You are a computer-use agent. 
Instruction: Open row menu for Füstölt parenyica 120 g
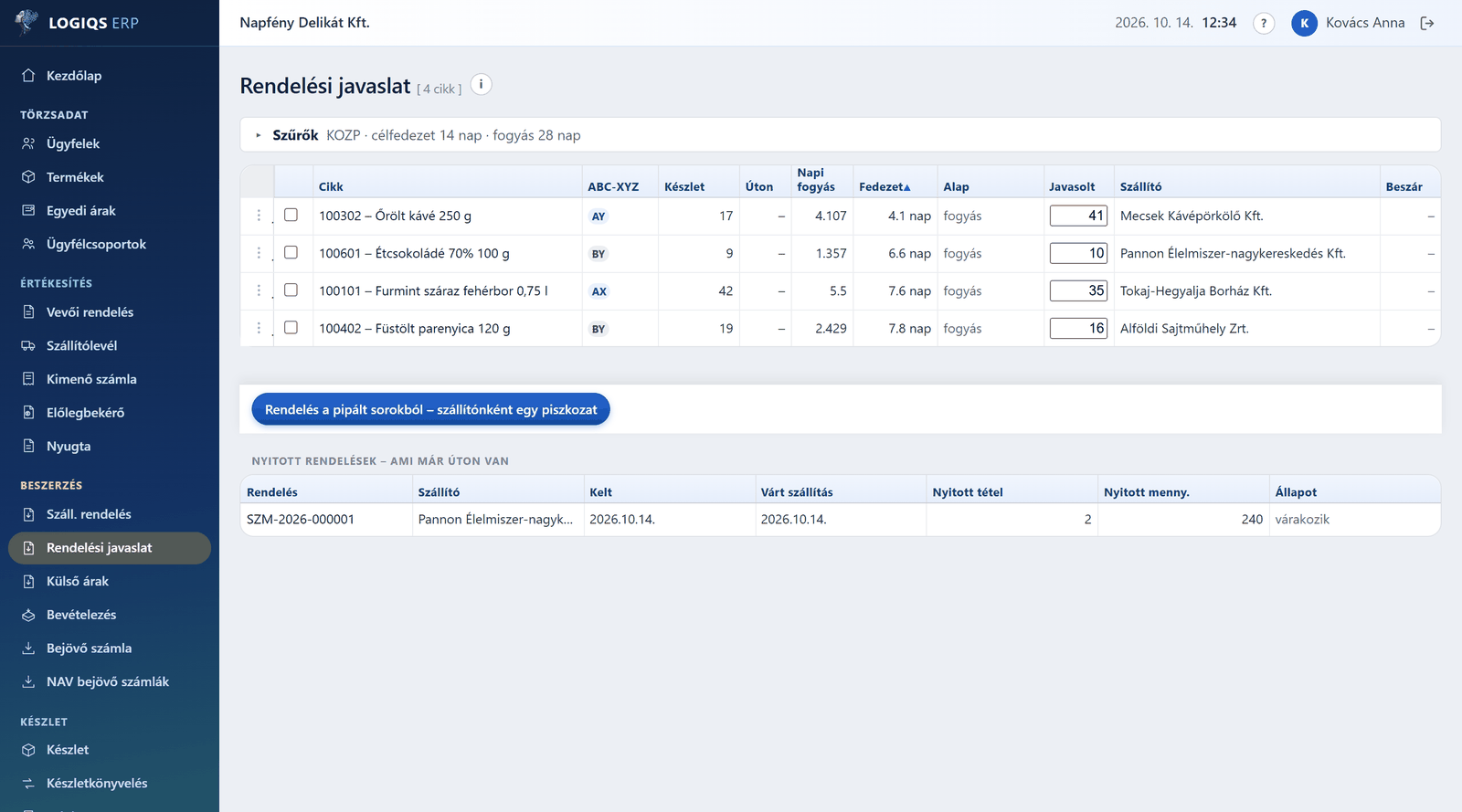pyautogui.click(x=259, y=328)
